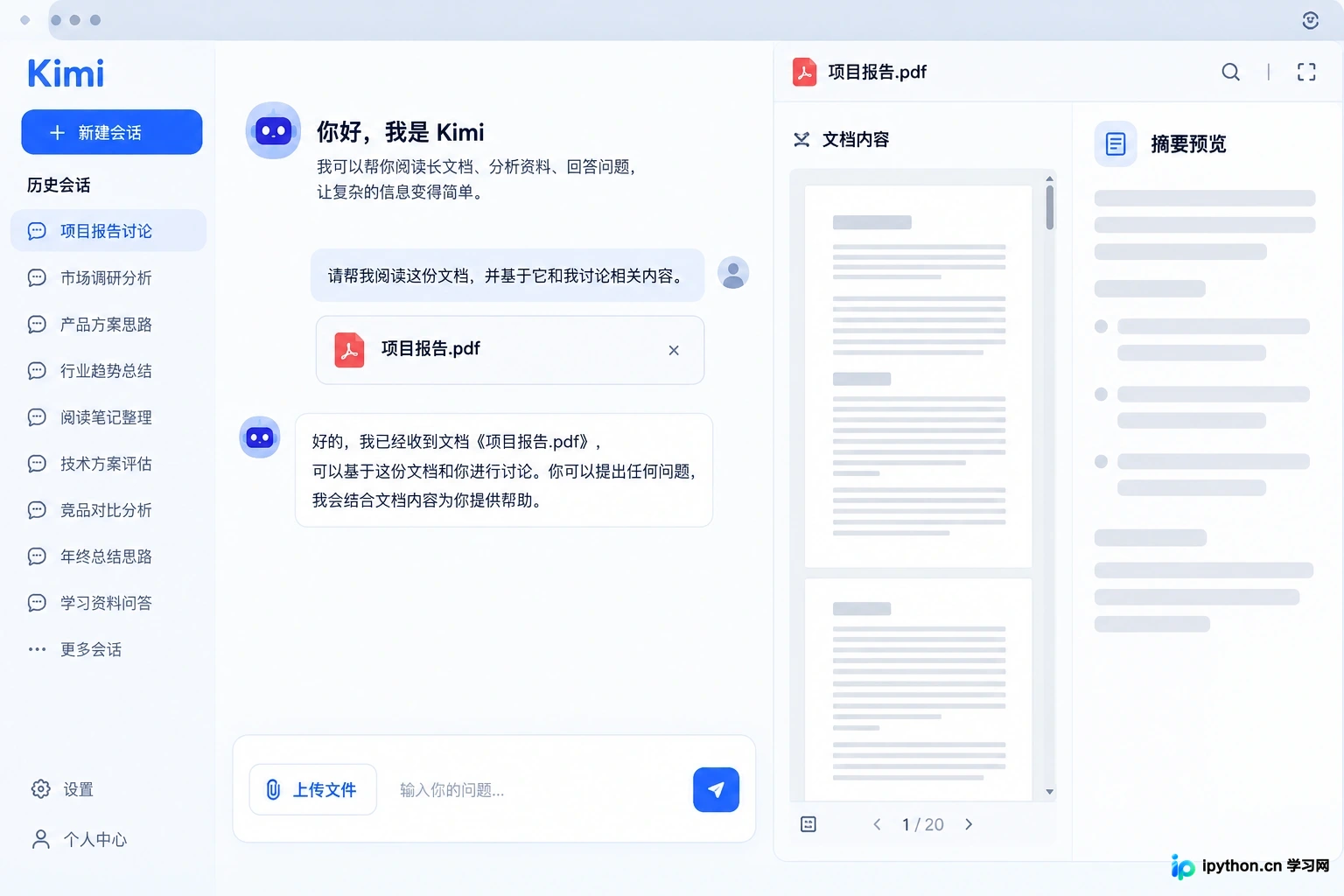Toggle page thumbnails icon in viewer footer

808,824
